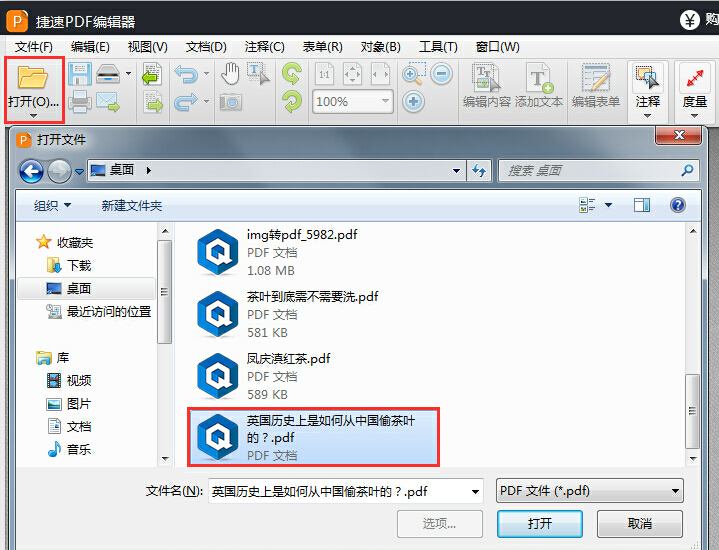Open the undo history dropdown arrow
The height and width of the screenshot is (550, 719).
point(206,73)
